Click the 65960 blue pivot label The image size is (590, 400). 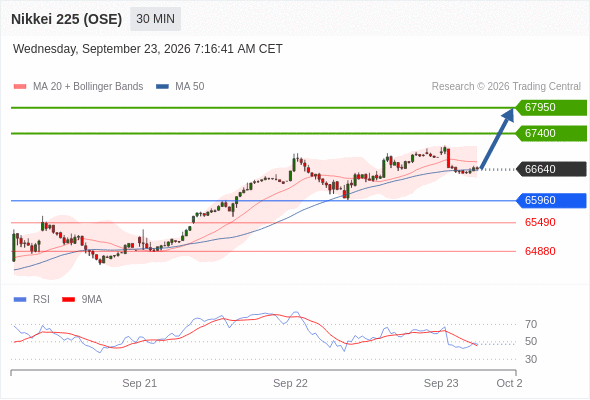coord(551,200)
